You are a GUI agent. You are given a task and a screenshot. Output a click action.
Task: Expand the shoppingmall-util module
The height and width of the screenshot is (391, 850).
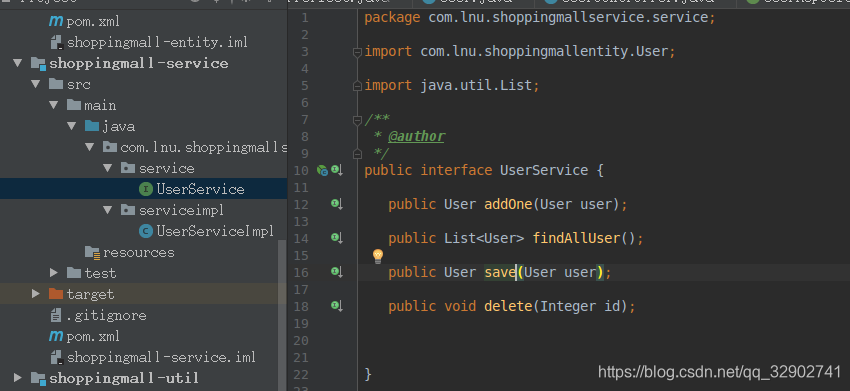18,378
